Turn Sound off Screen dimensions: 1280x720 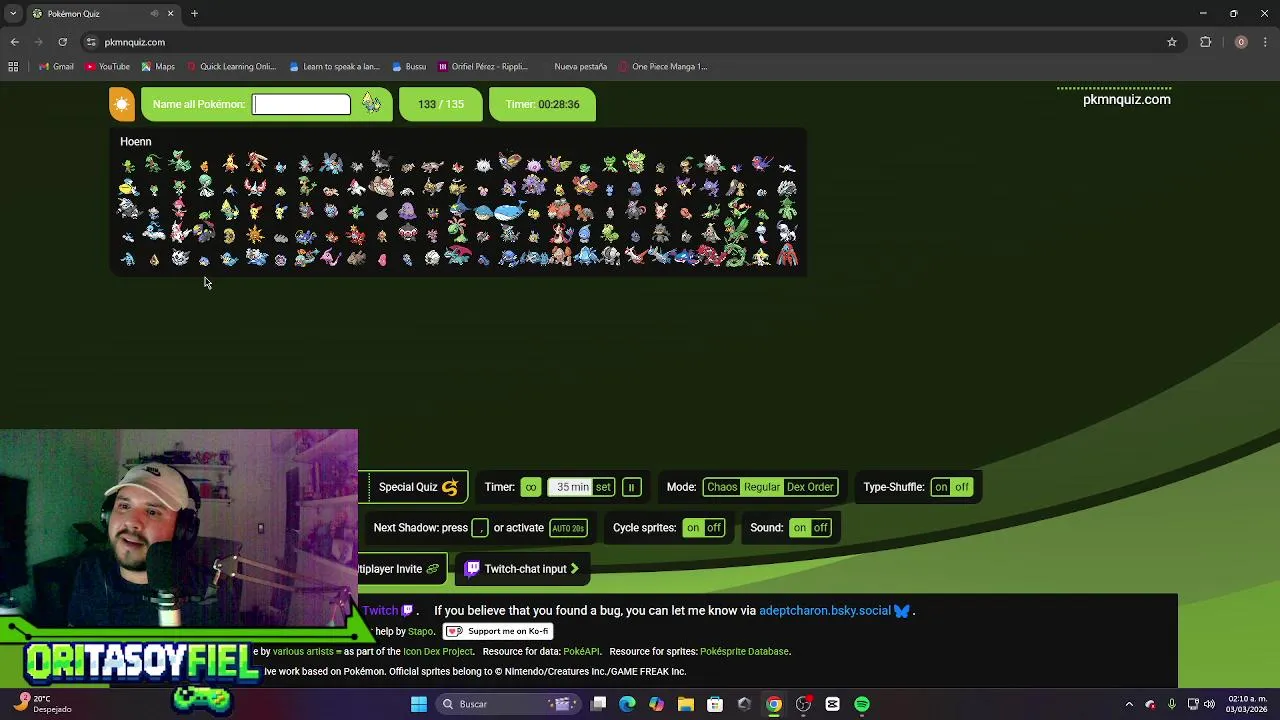[821, 528]
